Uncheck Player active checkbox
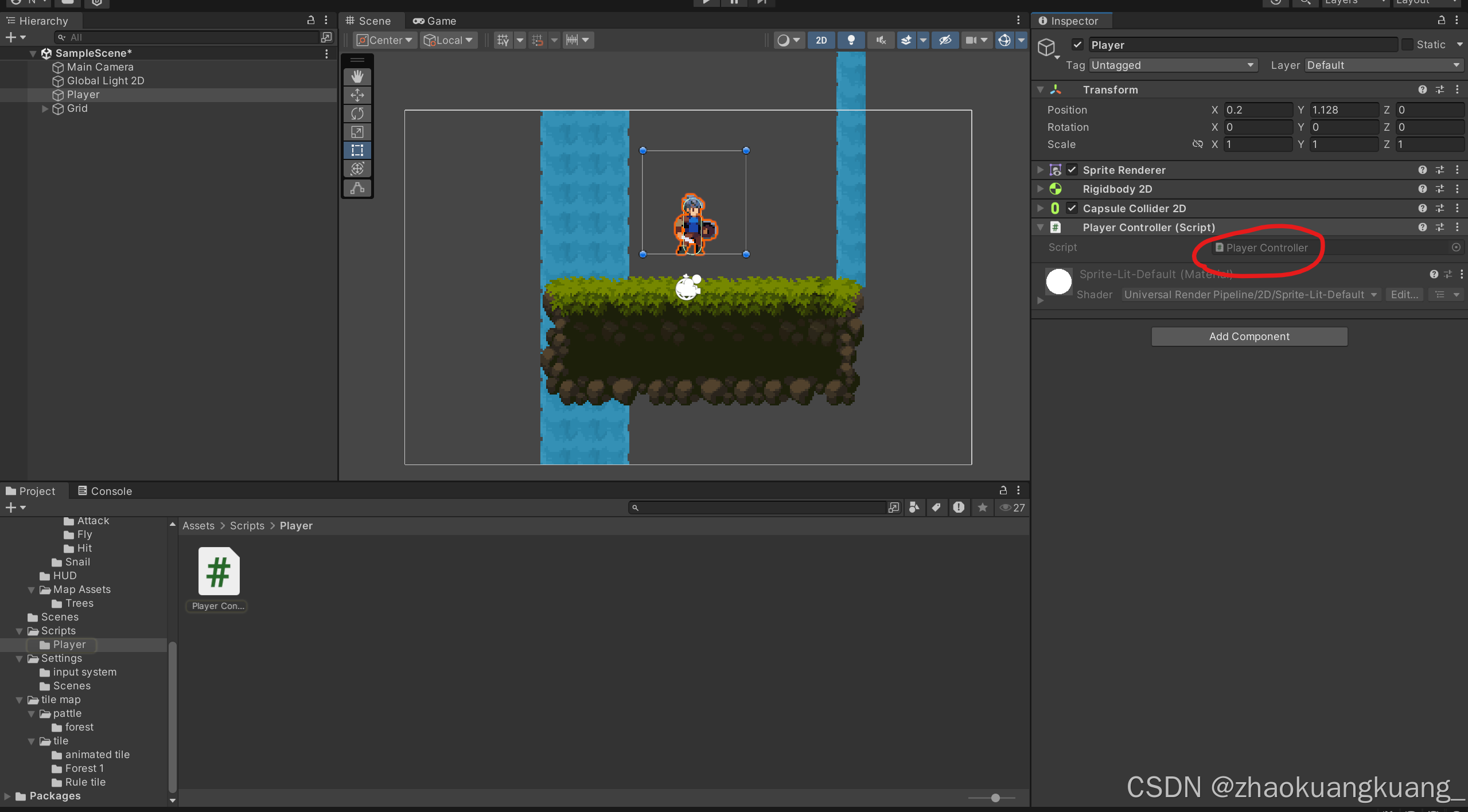The height and width of the screenshot is (812, 1468). click(1077, 45)
